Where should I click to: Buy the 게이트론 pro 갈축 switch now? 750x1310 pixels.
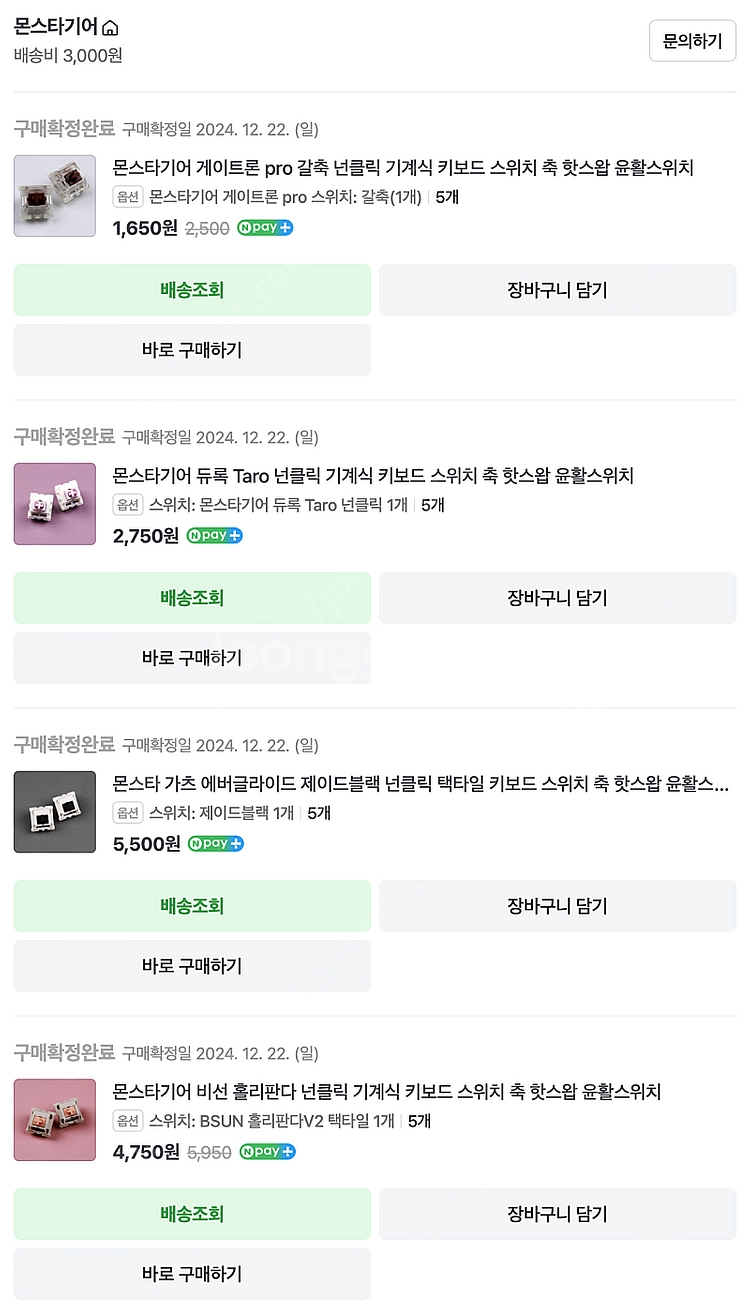192,350
